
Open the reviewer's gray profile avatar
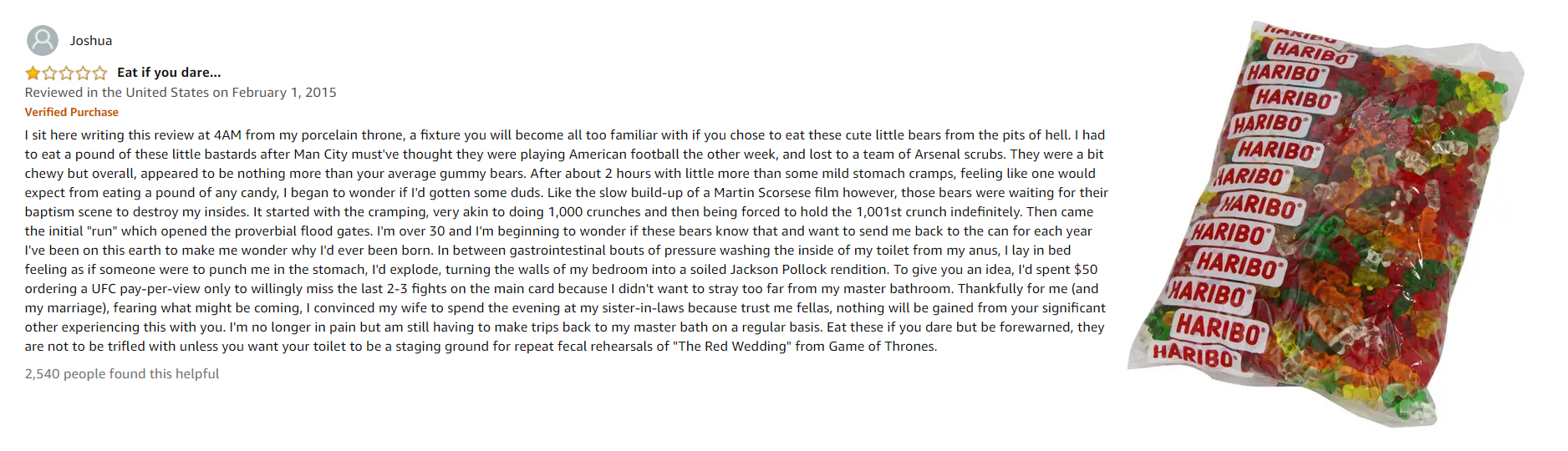(43, 40)
